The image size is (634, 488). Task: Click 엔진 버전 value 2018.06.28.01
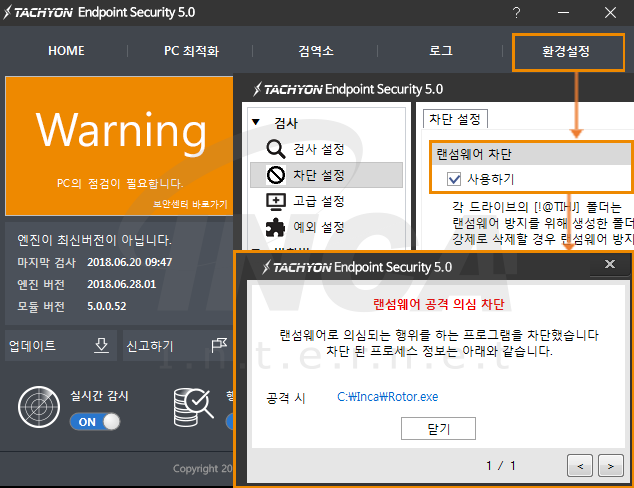click(x=121, y=284)
